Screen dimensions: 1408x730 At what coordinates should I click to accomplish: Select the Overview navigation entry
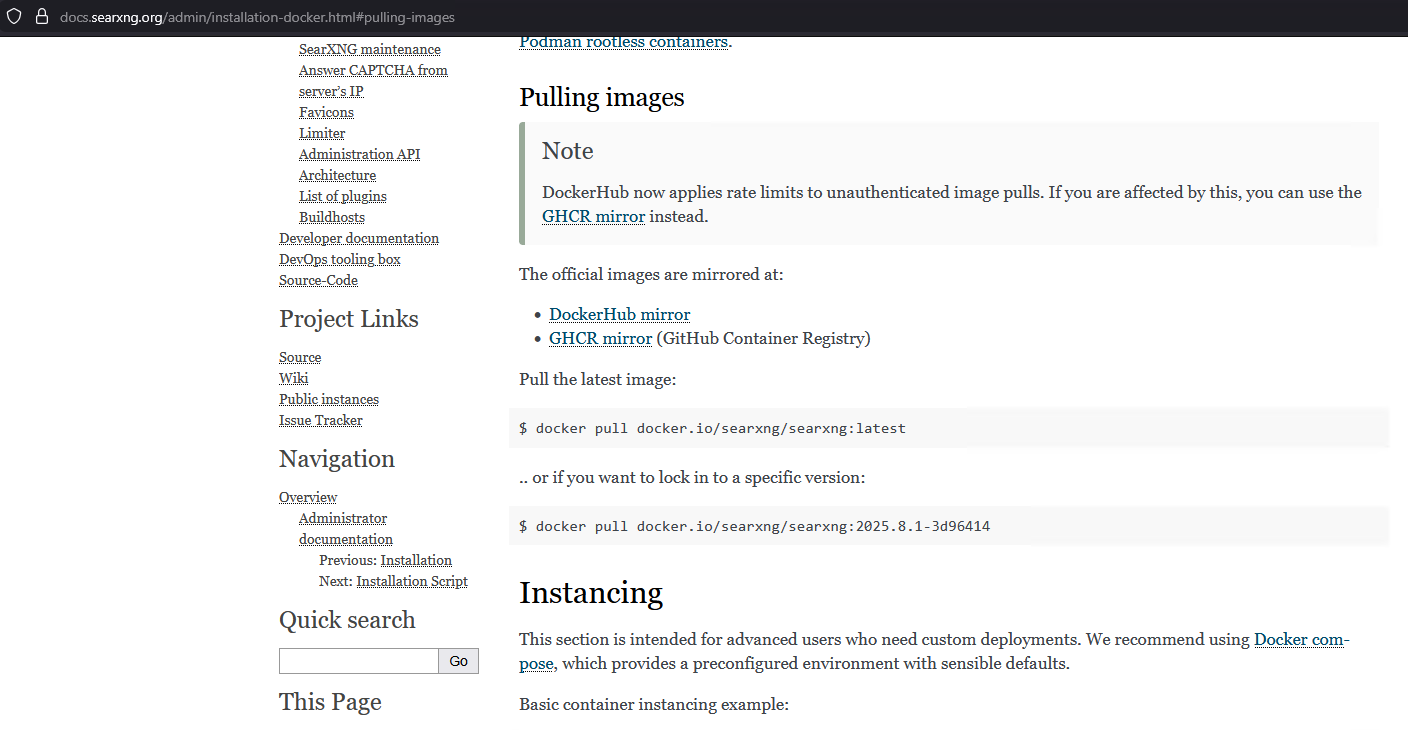(307, 497)
